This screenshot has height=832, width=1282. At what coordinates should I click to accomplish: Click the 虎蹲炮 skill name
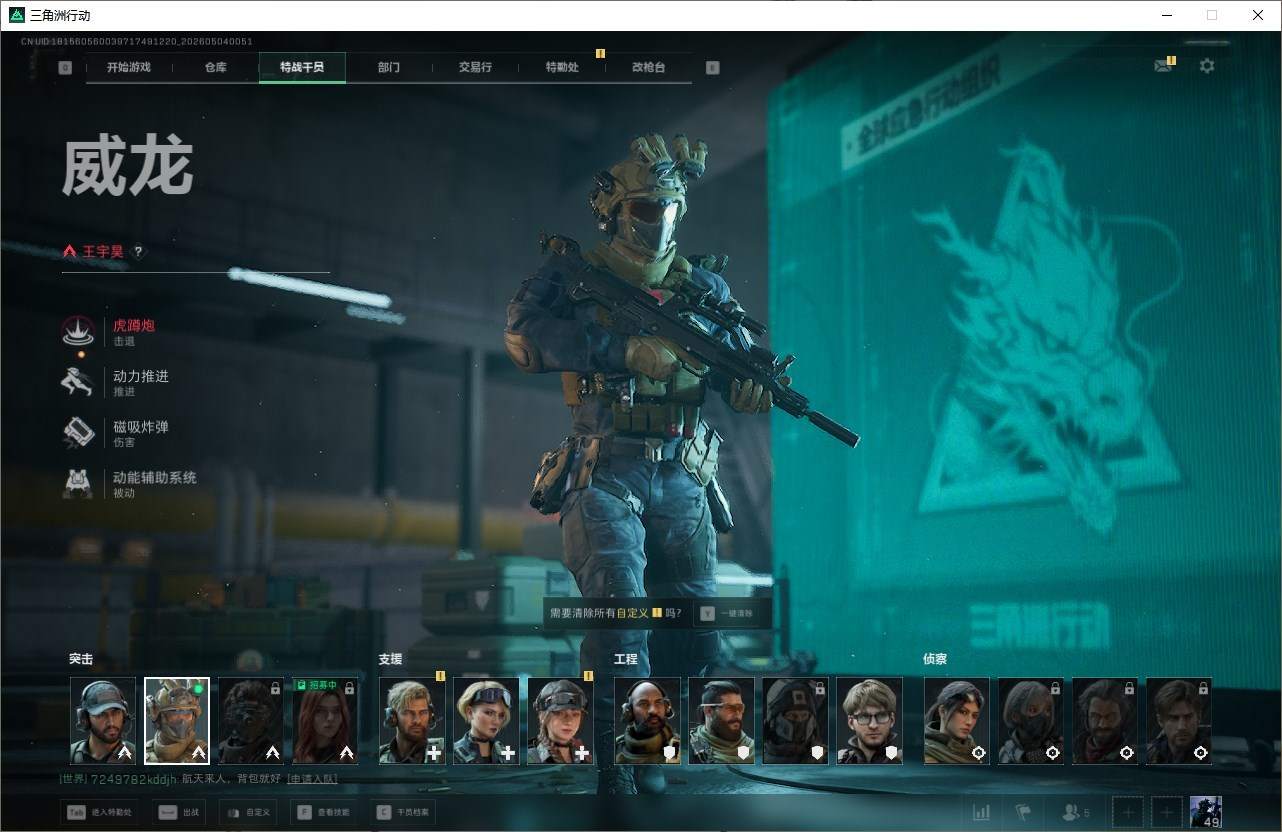(x=134, y=325)
